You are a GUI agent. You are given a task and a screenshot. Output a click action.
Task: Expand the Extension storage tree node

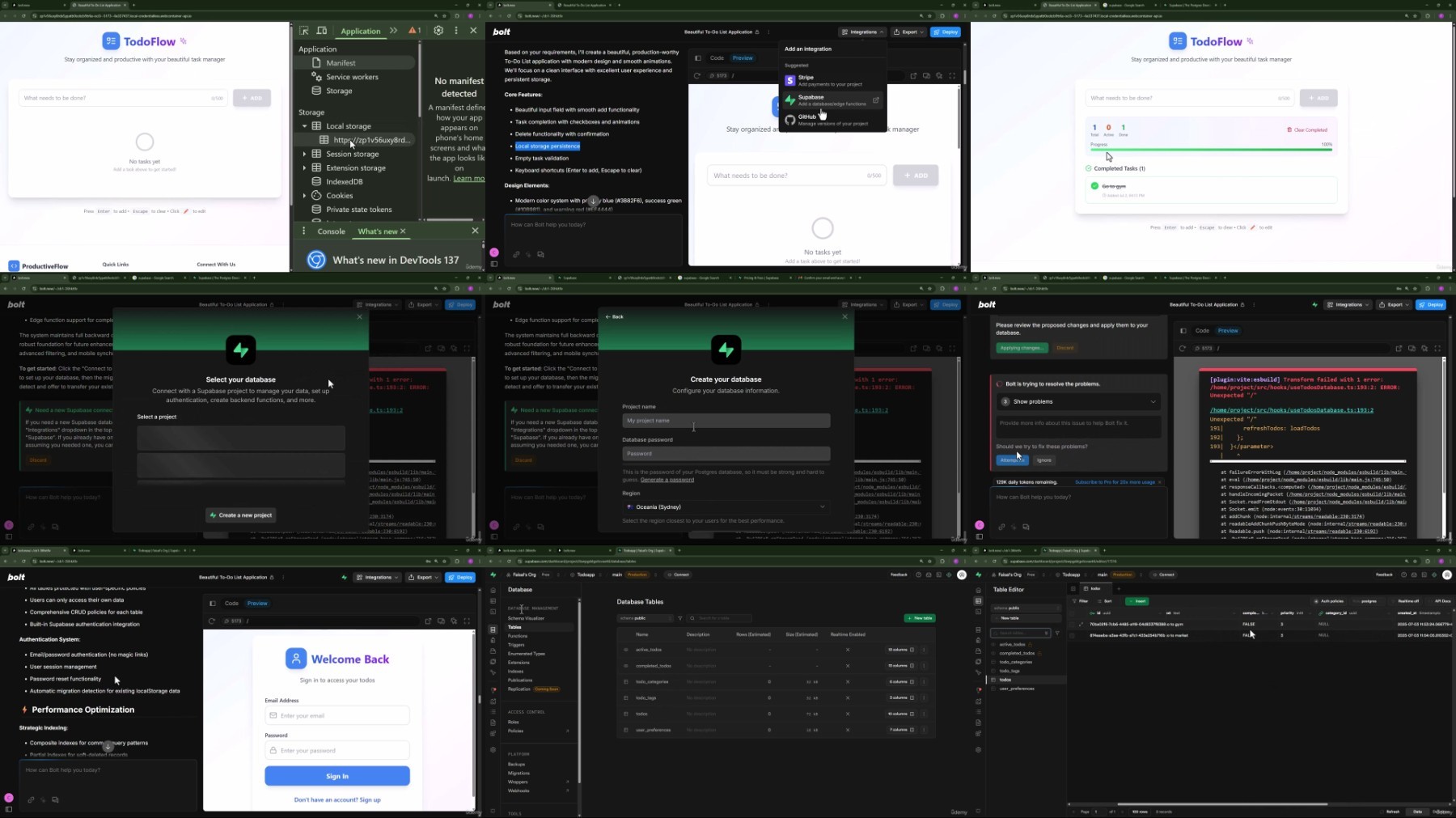coord(305,167)
